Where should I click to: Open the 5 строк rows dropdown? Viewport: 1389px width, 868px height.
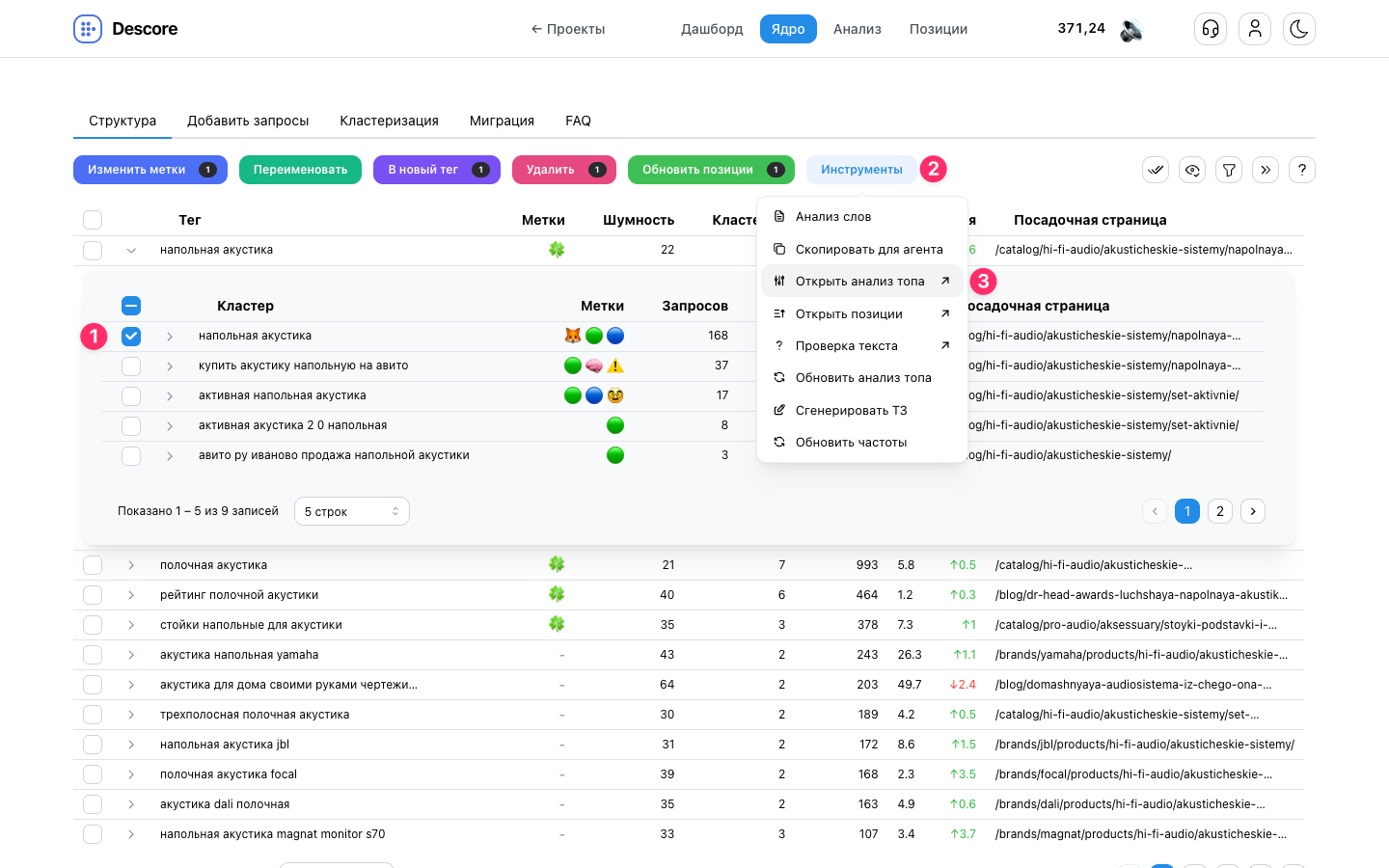352,511
